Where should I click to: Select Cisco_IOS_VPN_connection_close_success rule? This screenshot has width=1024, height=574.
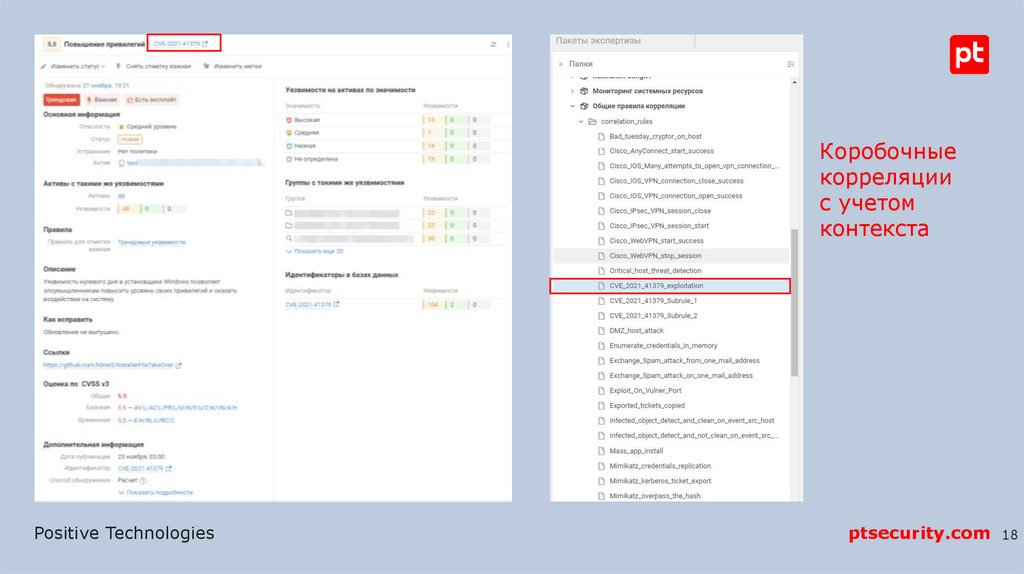point(676,181)
